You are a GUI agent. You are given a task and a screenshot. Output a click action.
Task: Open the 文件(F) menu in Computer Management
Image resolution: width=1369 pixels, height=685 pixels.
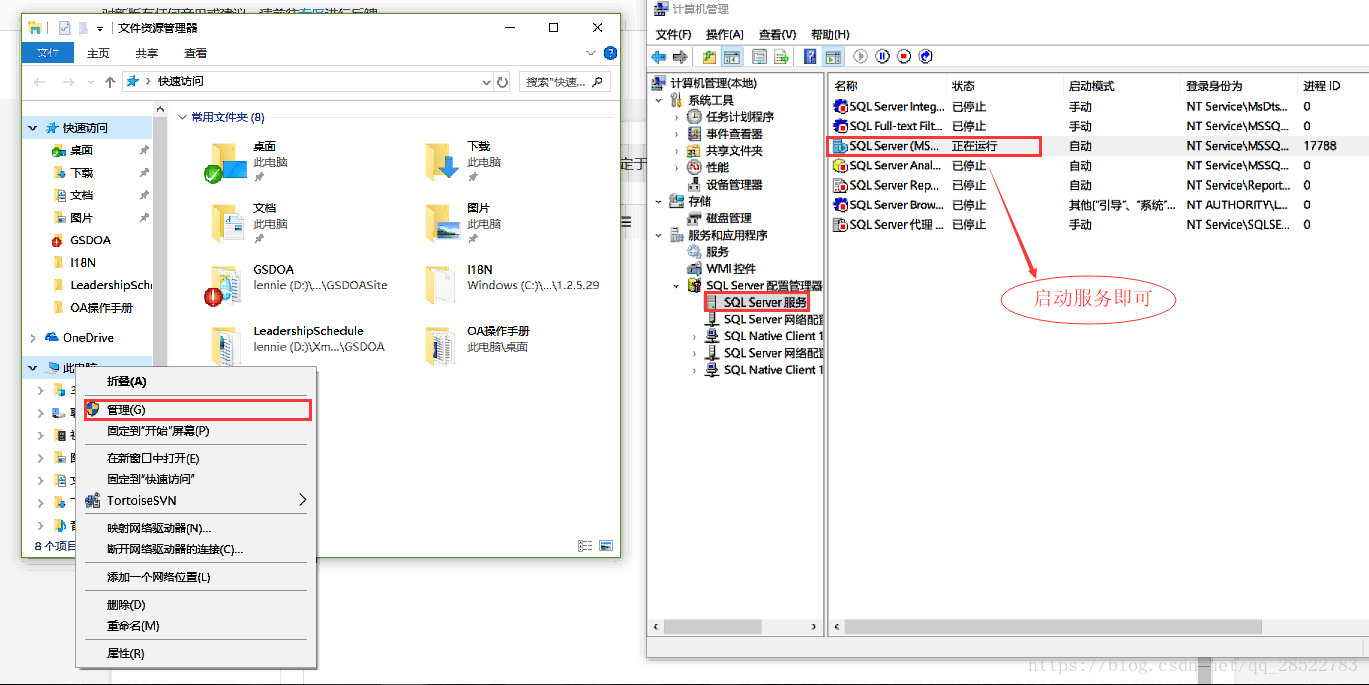point(673,35)
